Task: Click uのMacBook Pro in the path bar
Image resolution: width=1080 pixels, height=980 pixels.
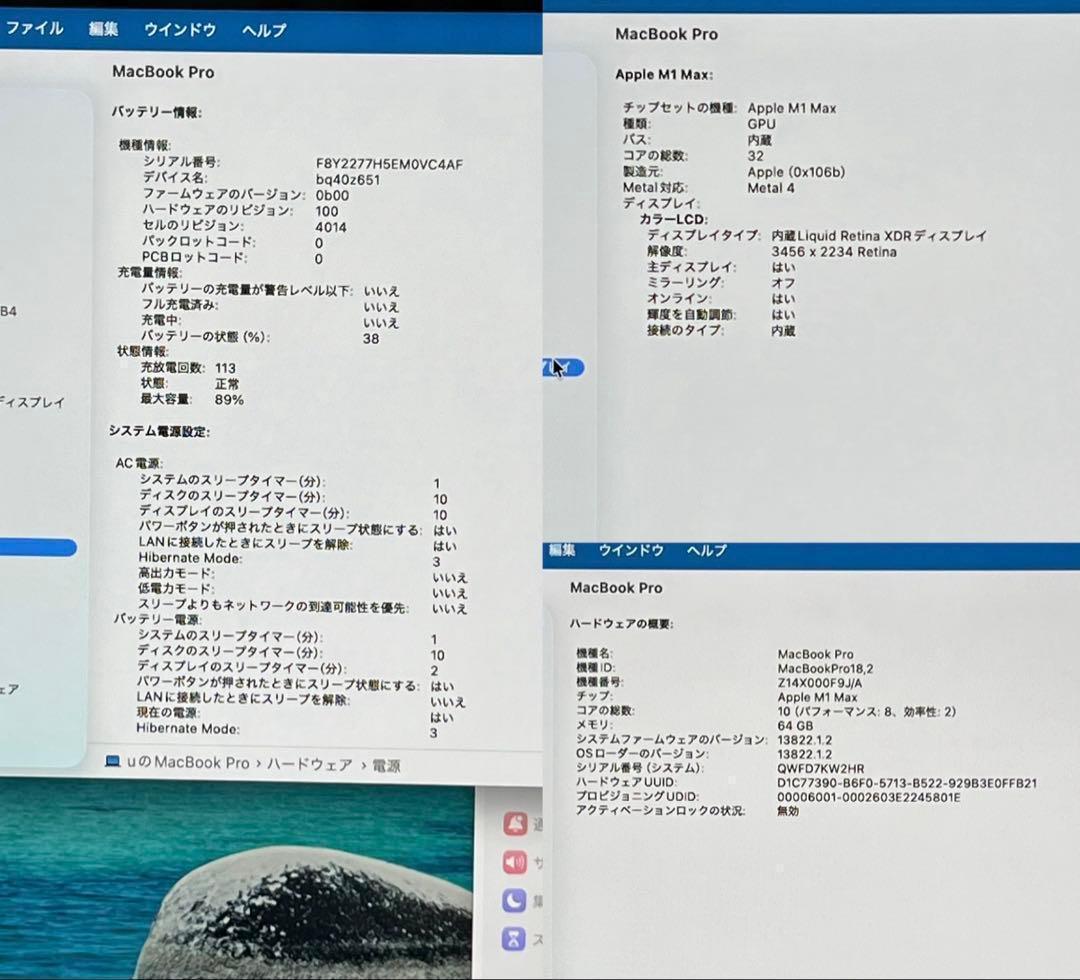Action: 188,763
